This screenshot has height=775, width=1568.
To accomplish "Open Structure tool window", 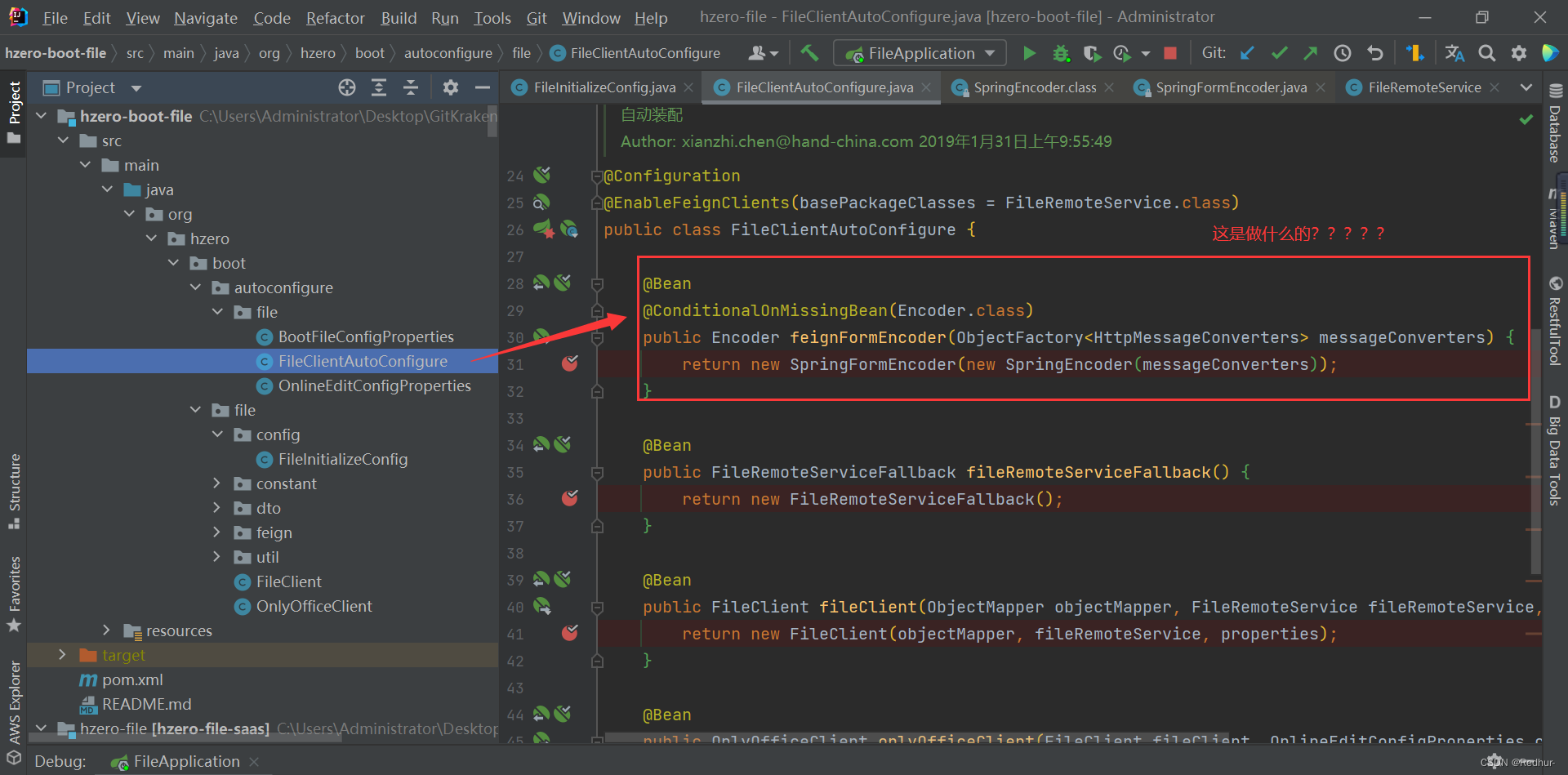I will coord(14,492).
